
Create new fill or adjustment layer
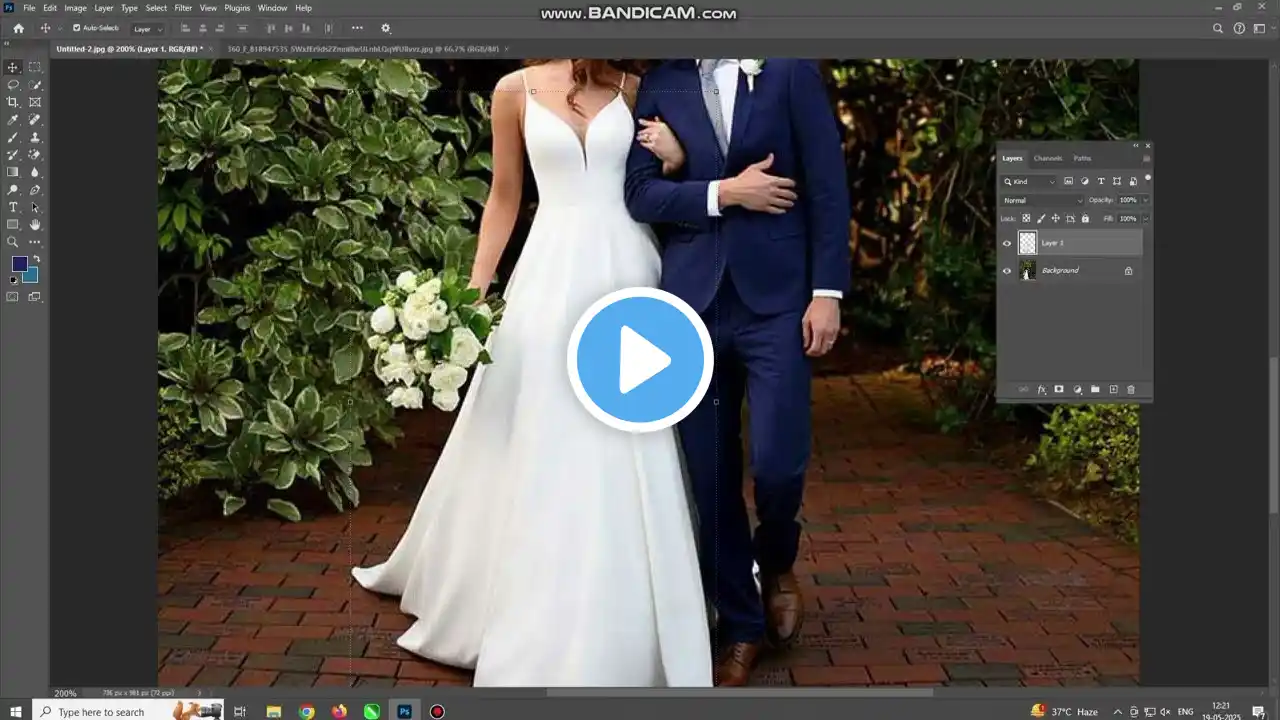1077,389
